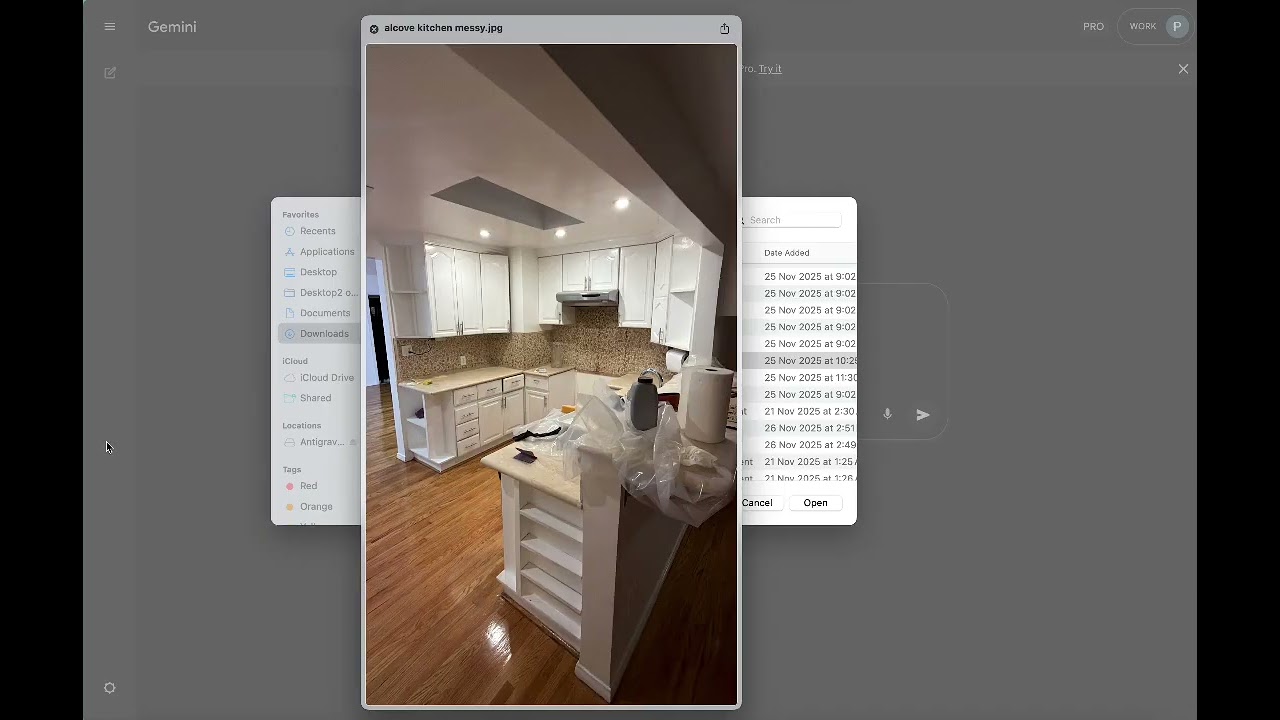Filter by the Orange tag

(x=317, y=507)
